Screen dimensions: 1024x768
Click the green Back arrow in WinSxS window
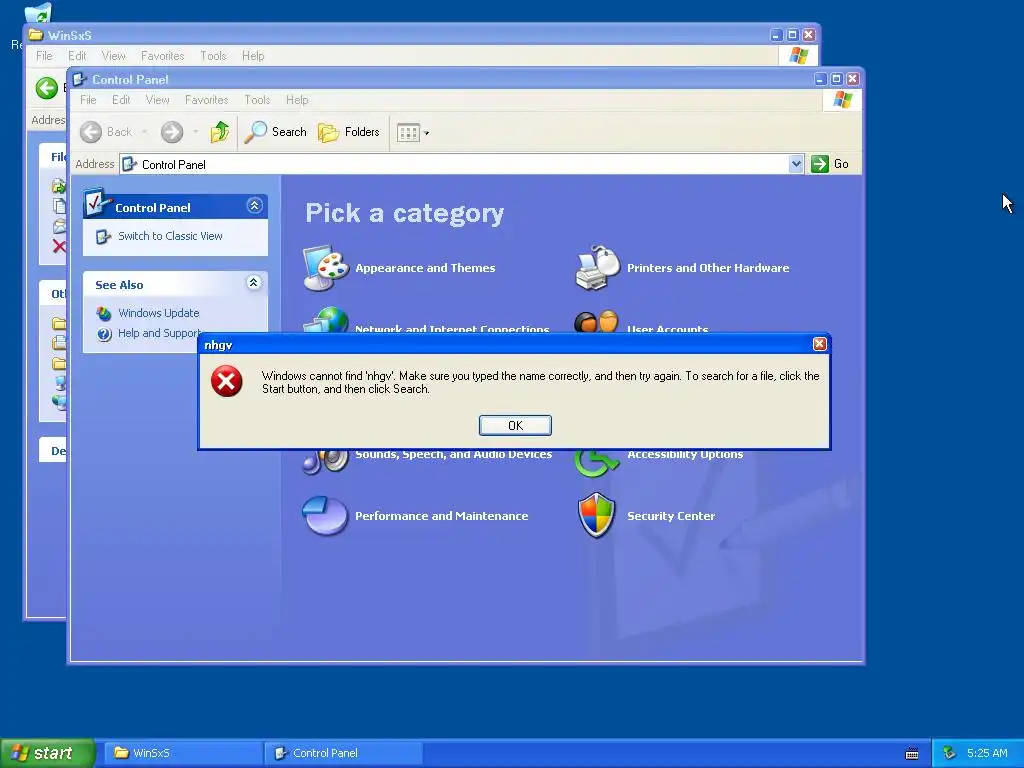tap(46, 88)
